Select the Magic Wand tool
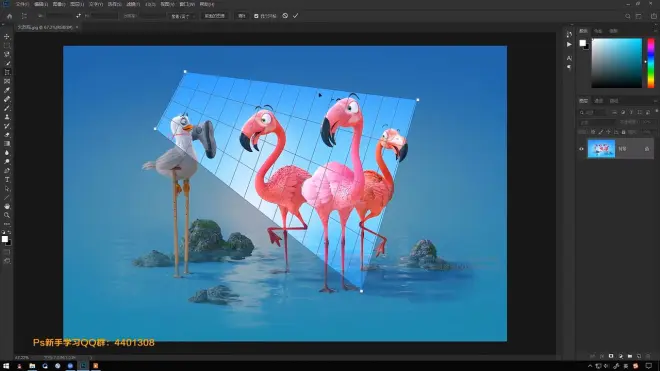 point(7,63)
